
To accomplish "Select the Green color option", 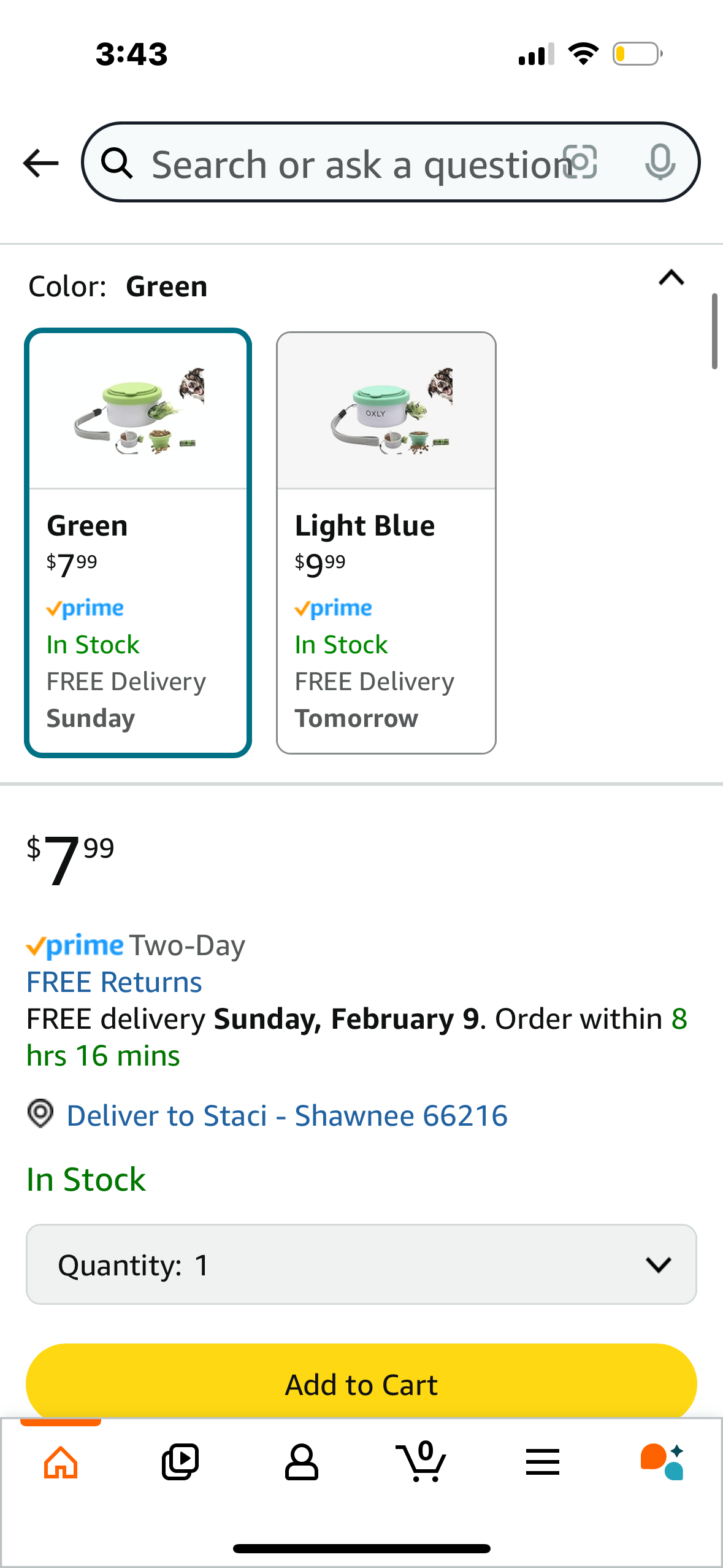I will click(x=138, y=543).
